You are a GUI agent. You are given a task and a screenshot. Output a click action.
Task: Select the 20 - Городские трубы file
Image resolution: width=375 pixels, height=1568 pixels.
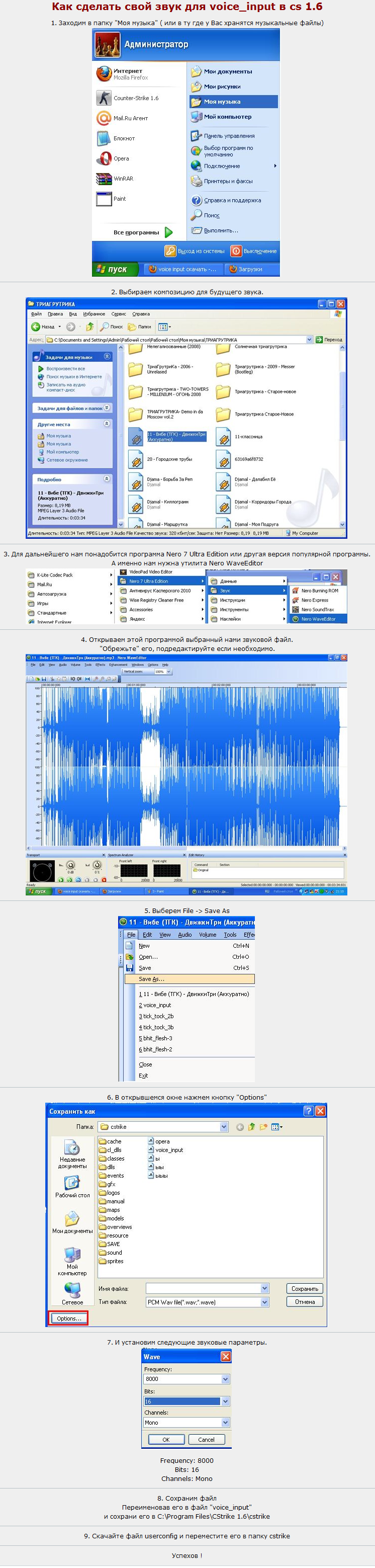click(x=161, y=460)
